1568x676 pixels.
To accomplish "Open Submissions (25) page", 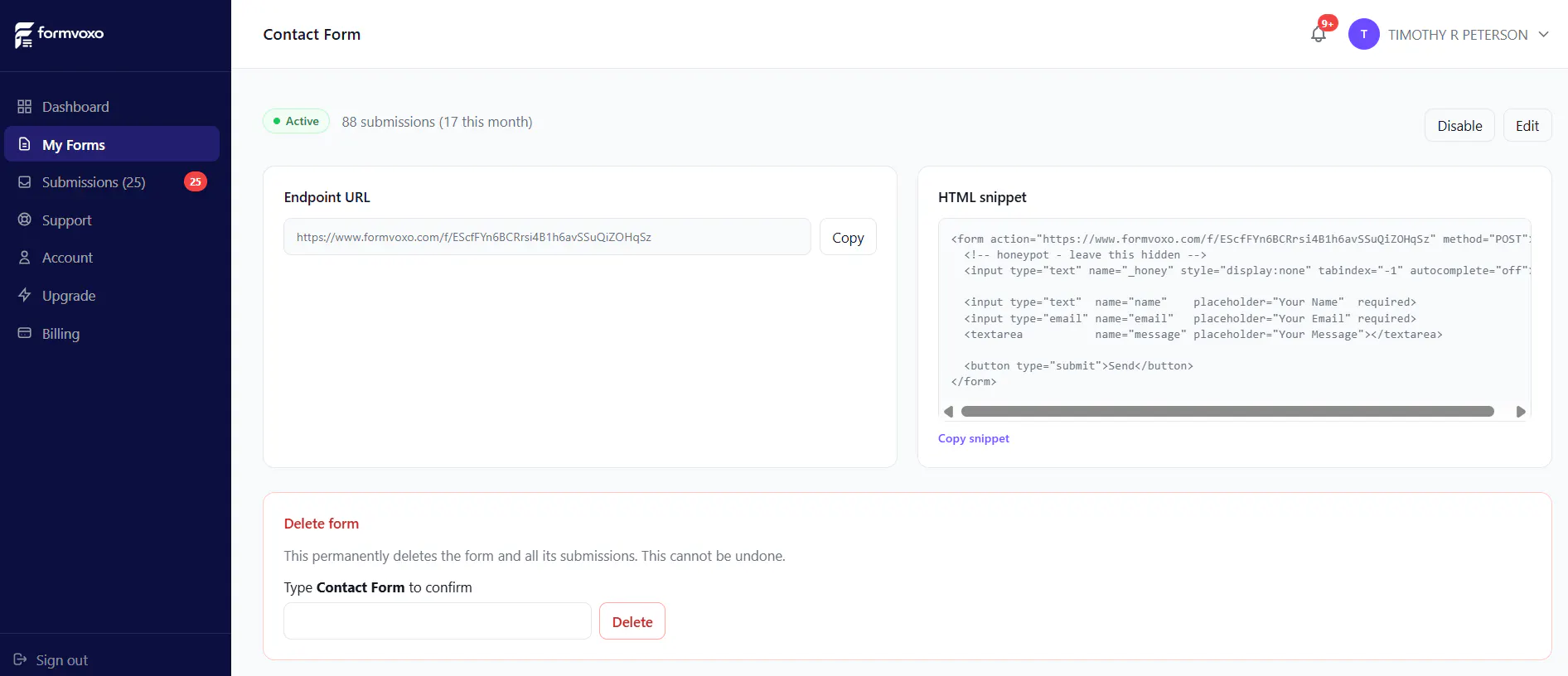I will pyautogui.click(x=94, y=182).
